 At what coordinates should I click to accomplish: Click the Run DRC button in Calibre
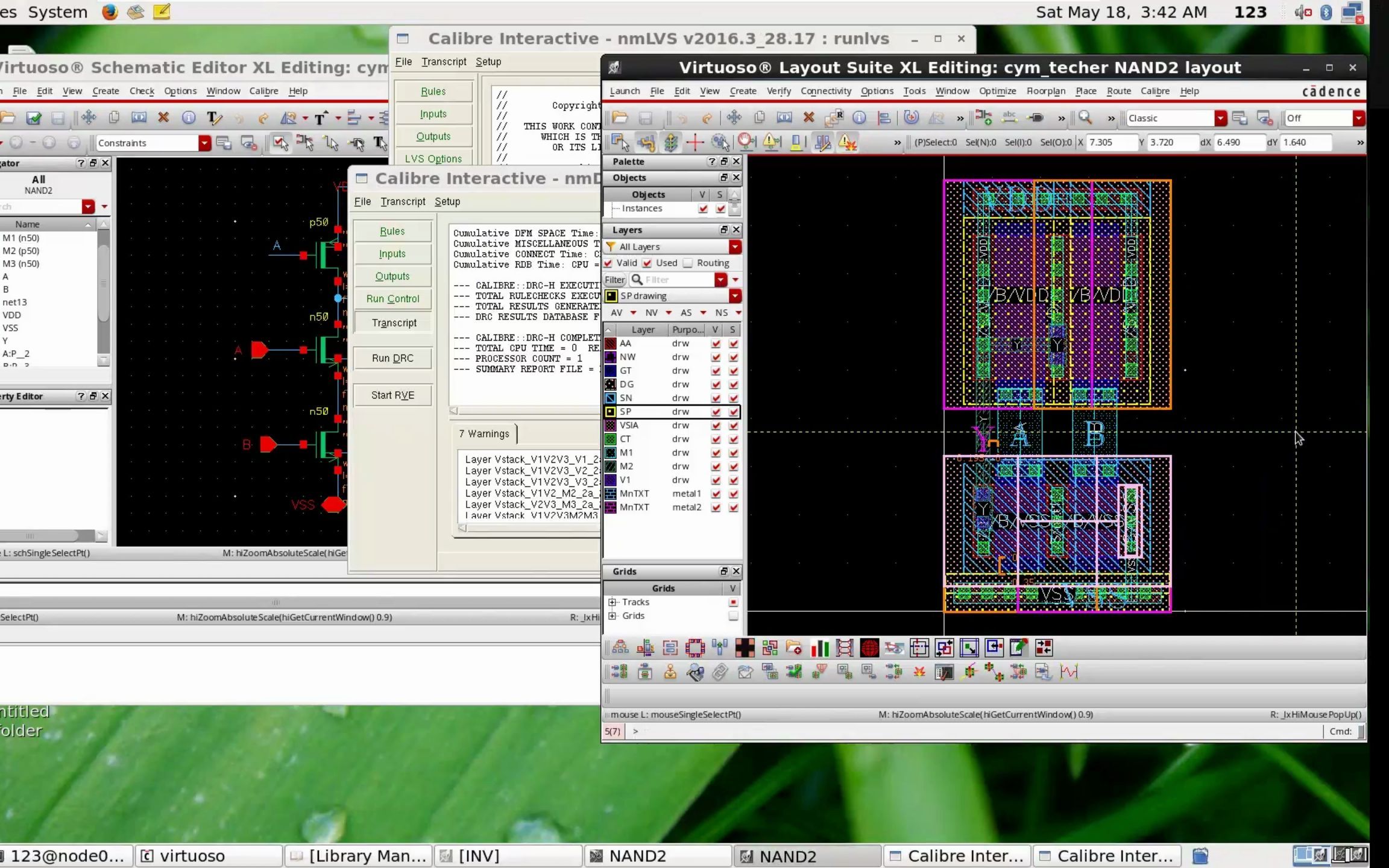(393, 357)
